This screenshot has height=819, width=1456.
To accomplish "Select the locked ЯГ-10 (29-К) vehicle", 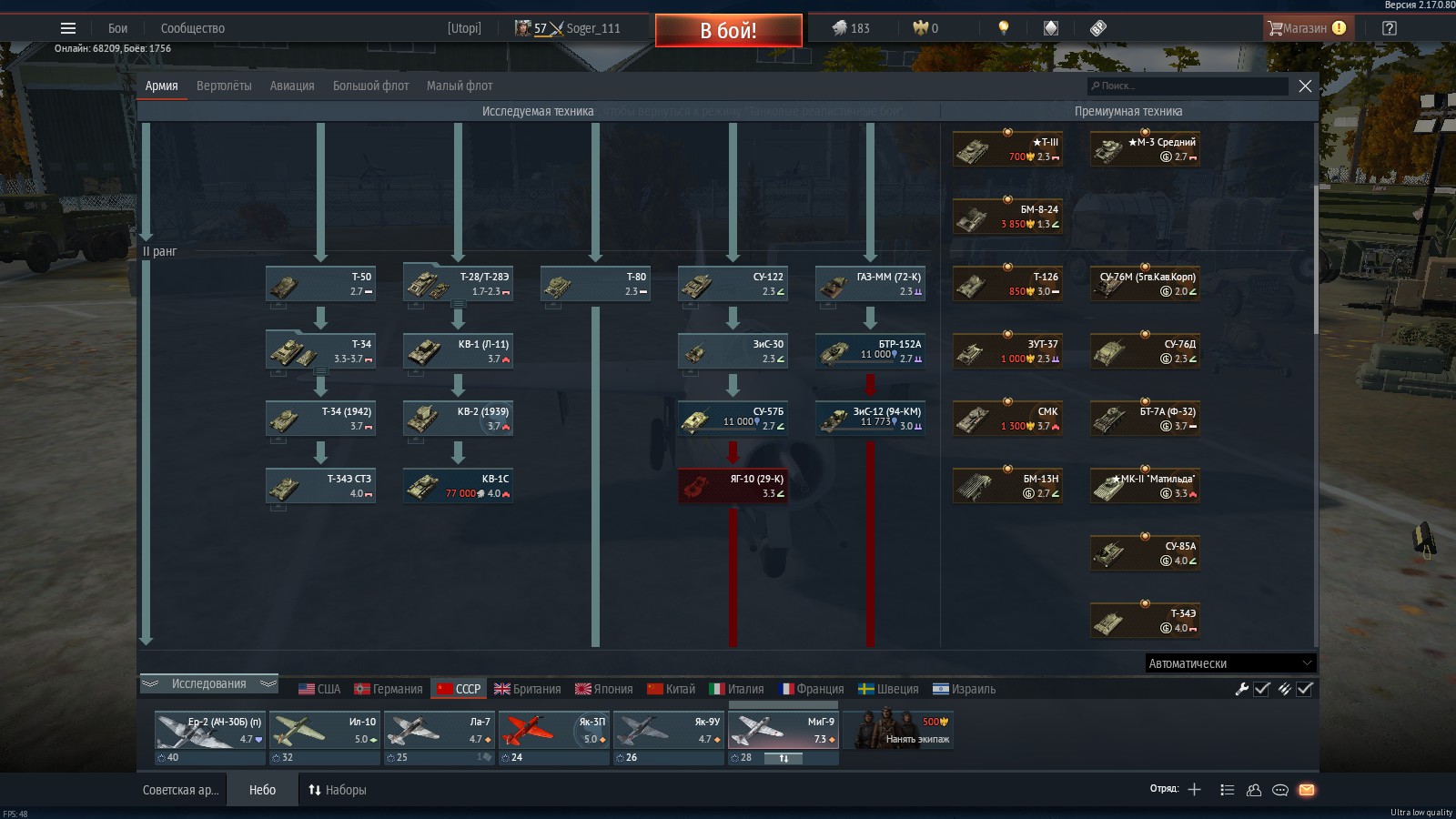I will pos(733,486).
